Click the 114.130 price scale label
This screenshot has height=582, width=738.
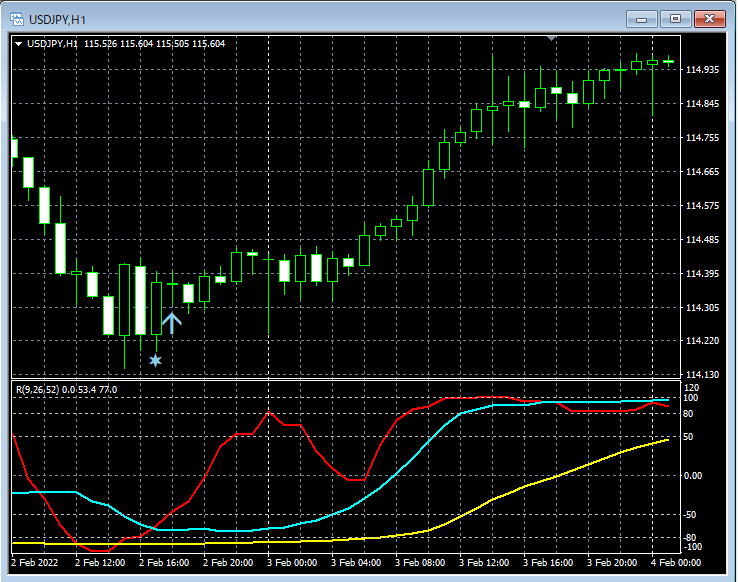[x=702, y=375]
